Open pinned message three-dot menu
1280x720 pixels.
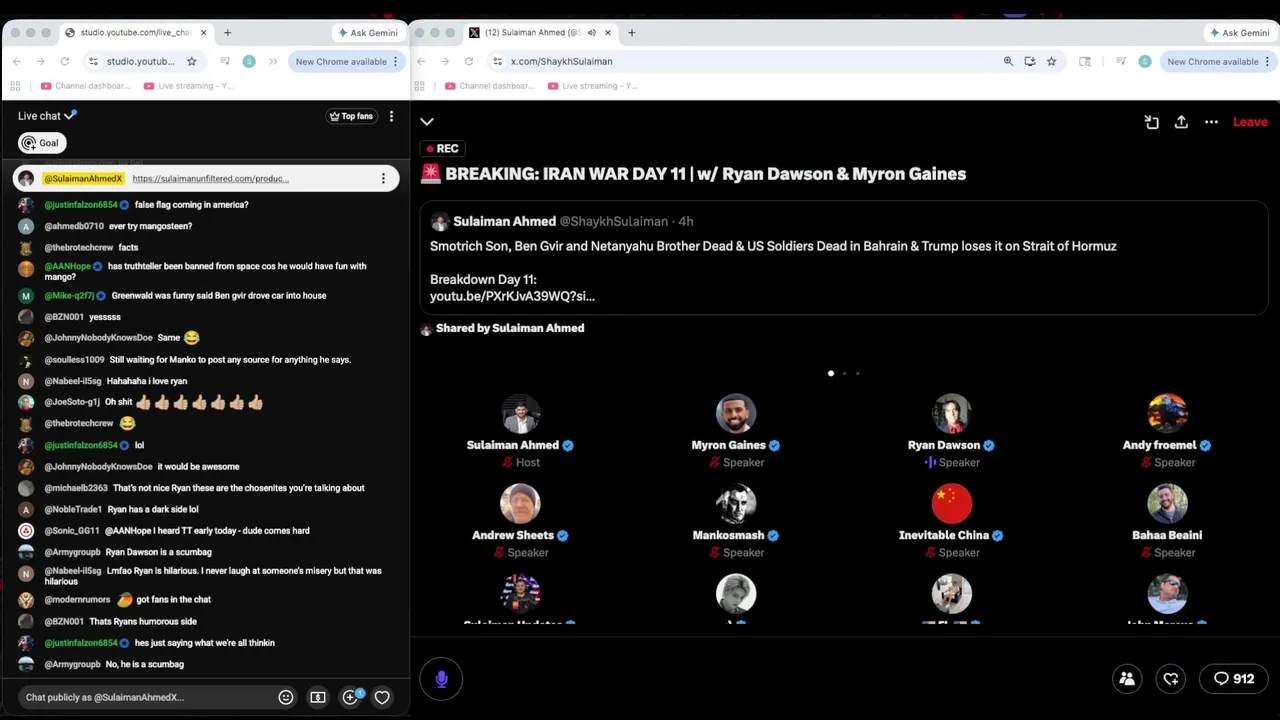click(x=383, y=179)
